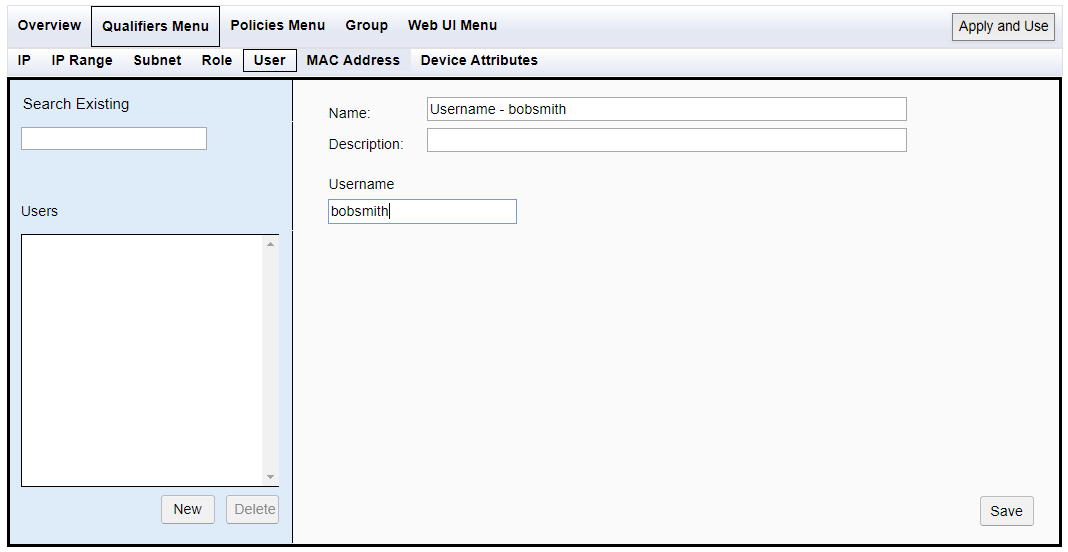The height and width of the screenshot is (552, 1068).
Task: Switch to the IP qualifier tab
Action: (x=24, y=60)
